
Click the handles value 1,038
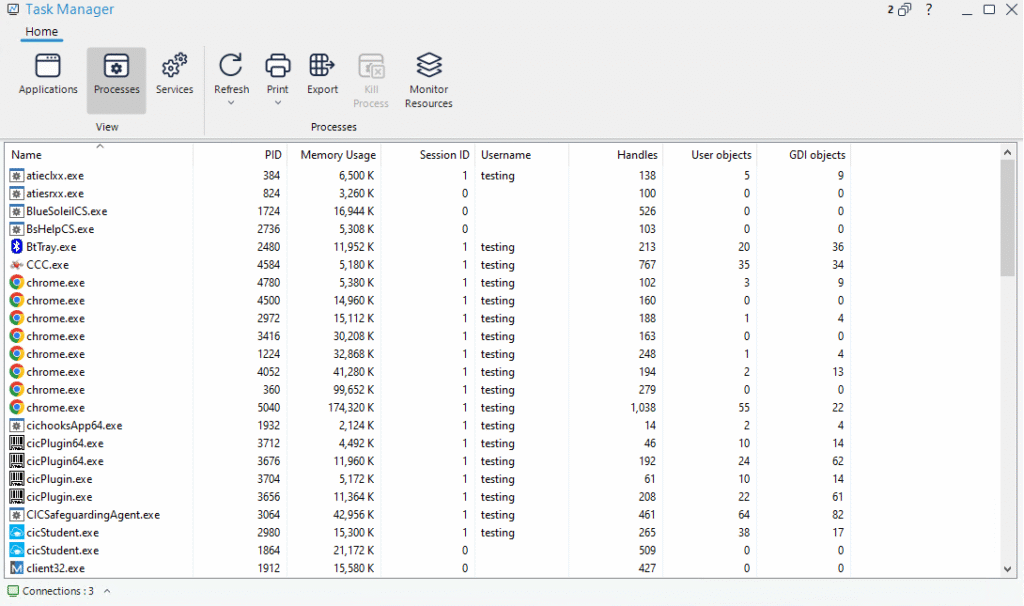[x=643, y=407]
